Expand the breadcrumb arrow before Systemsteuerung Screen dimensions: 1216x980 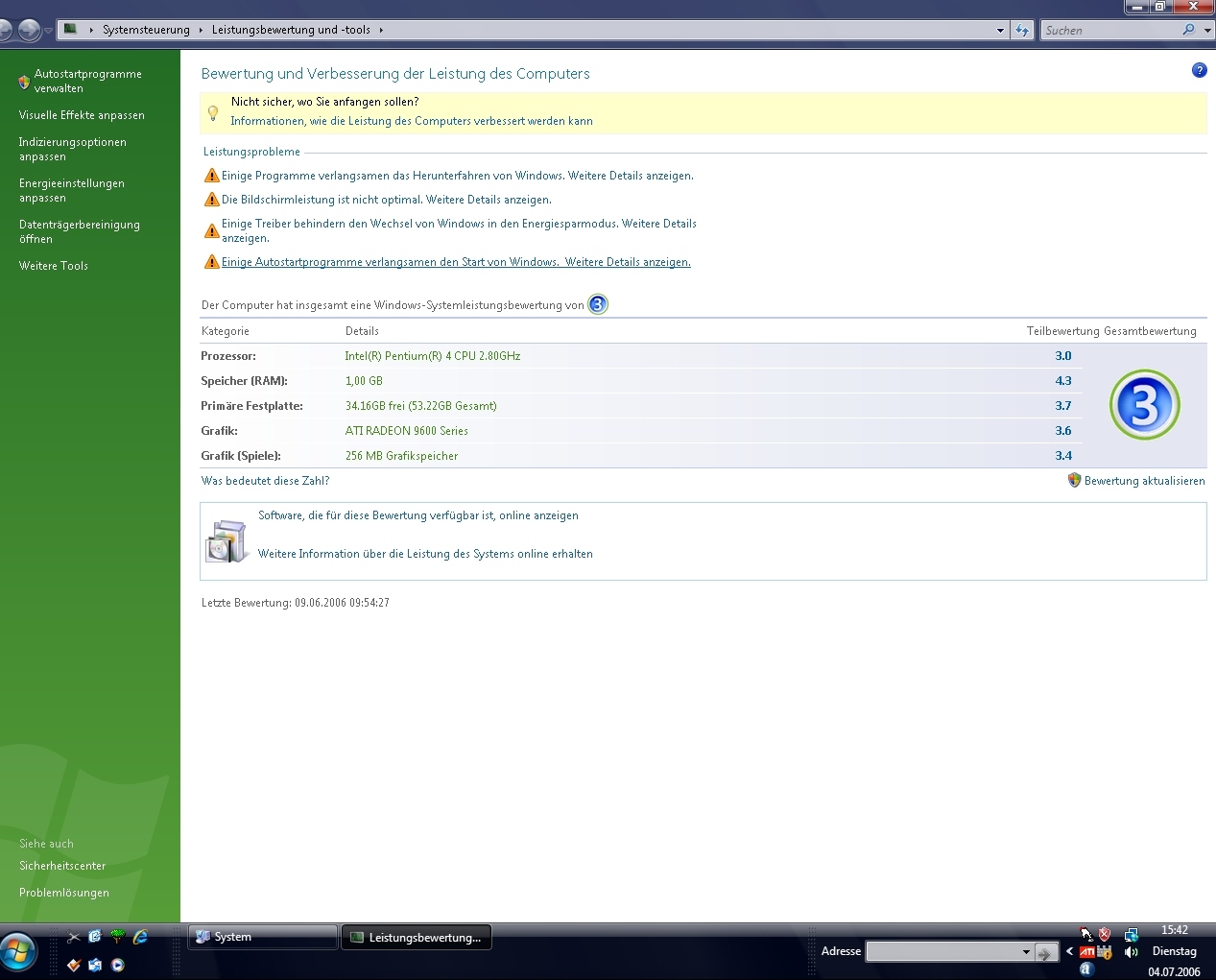91,30
